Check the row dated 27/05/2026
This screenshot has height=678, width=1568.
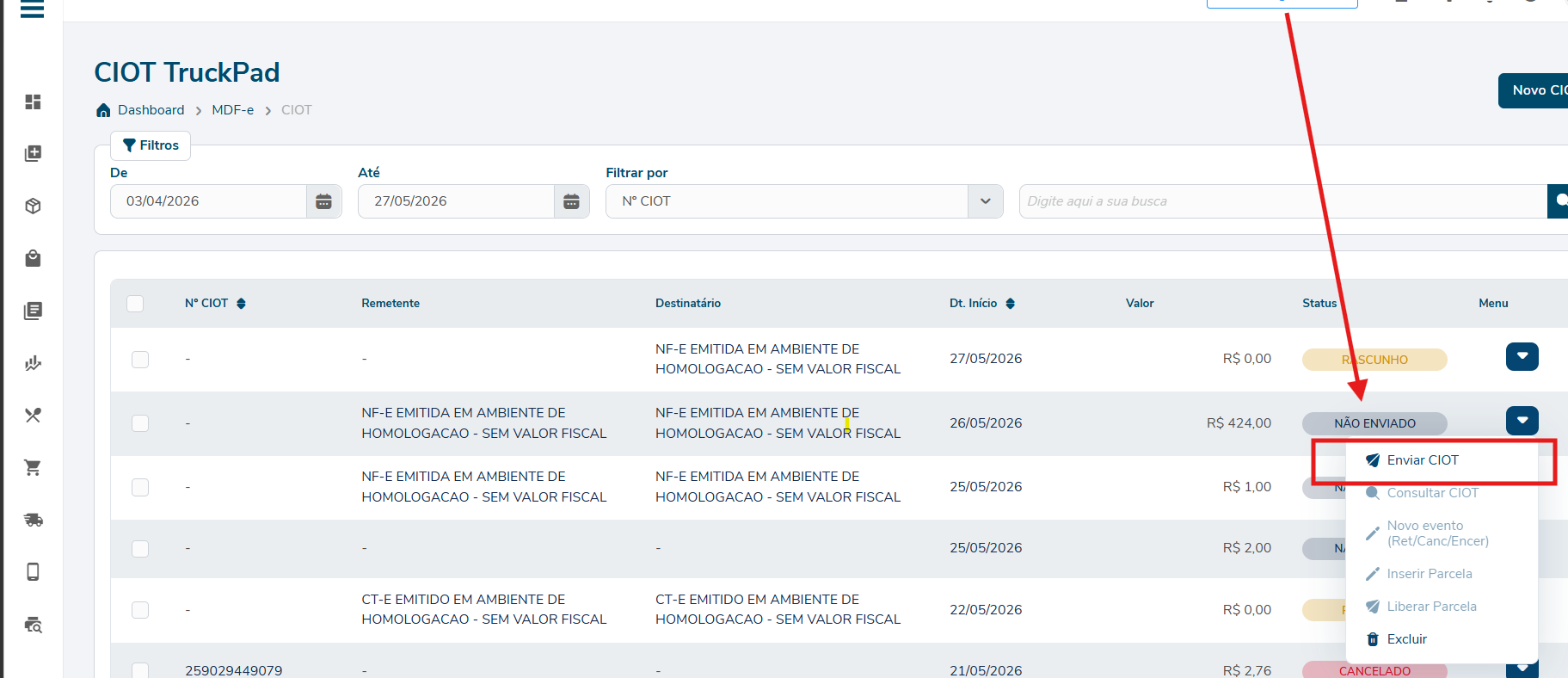[140, 359]
